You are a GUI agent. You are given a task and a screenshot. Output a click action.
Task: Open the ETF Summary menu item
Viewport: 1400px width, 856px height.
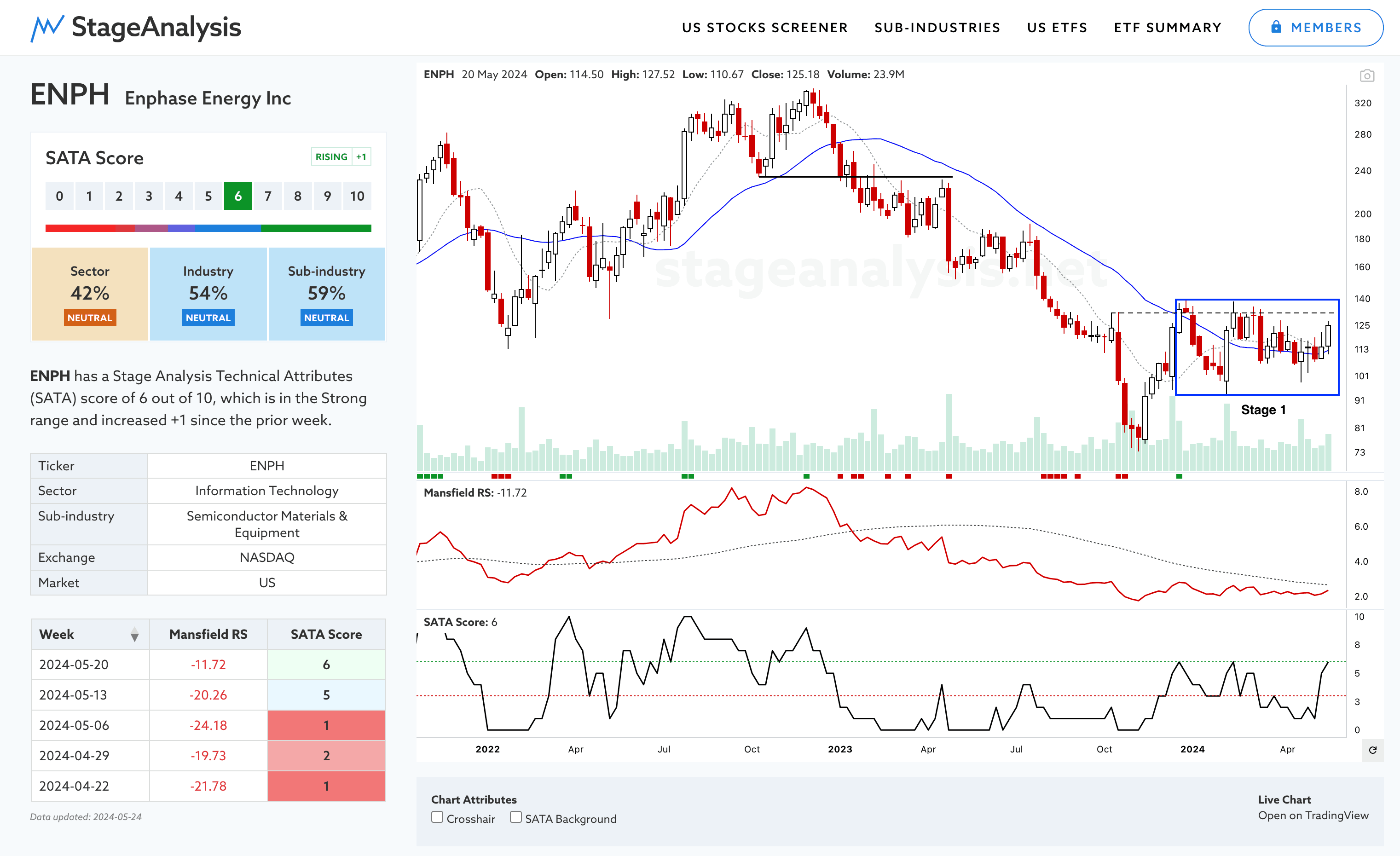[1167, 28]
